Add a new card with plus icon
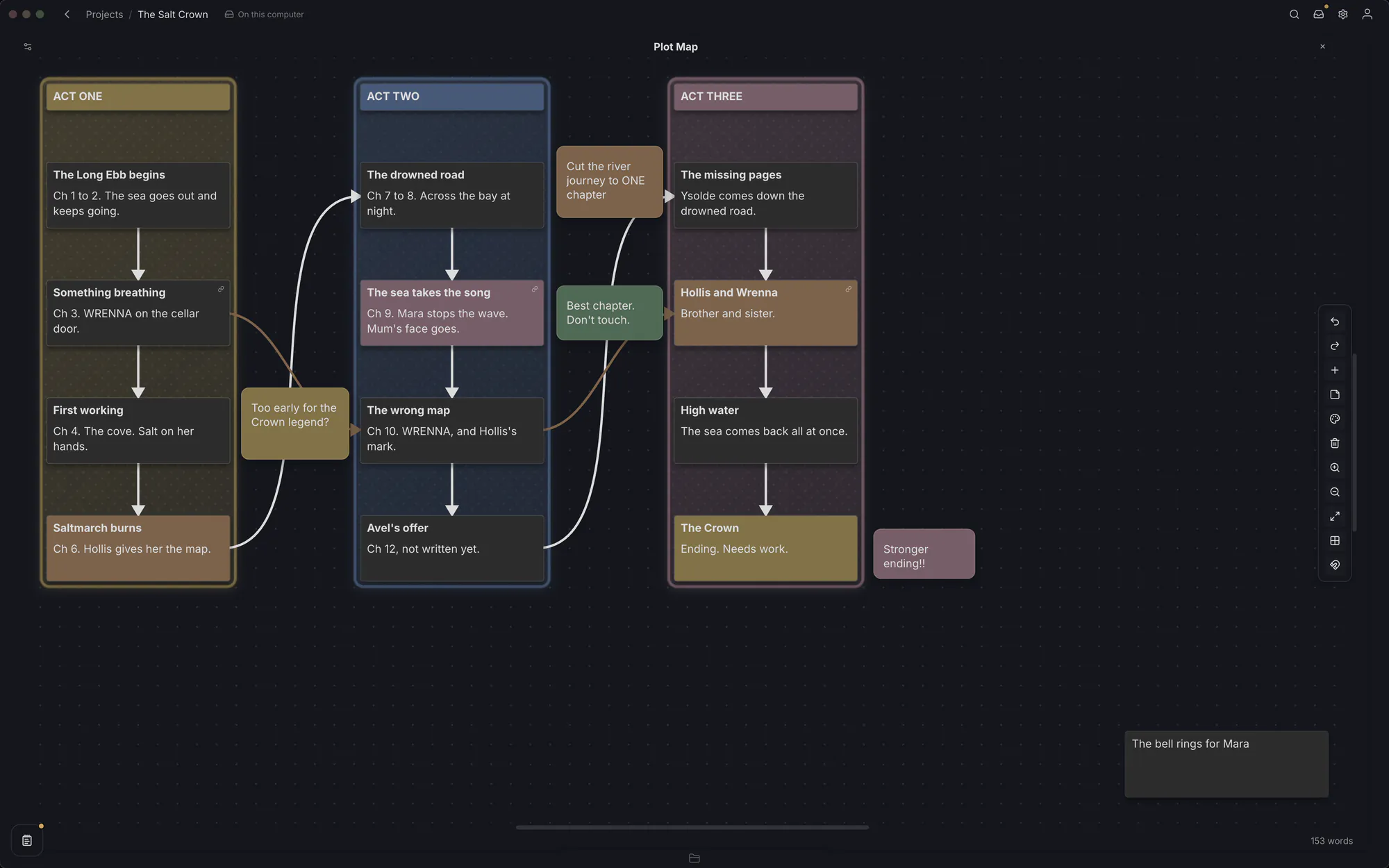 click(1334, 370)
